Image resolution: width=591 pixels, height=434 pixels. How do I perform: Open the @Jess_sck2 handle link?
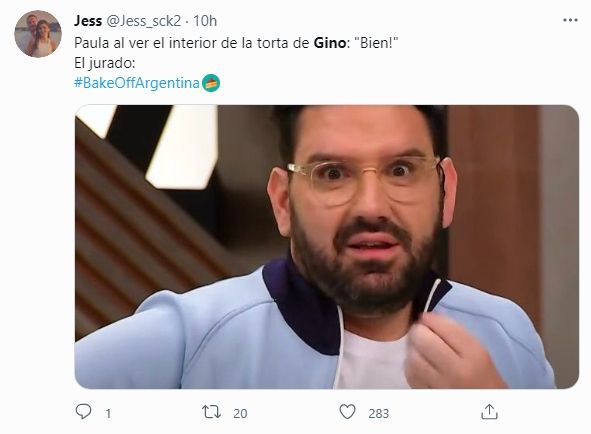144,21
